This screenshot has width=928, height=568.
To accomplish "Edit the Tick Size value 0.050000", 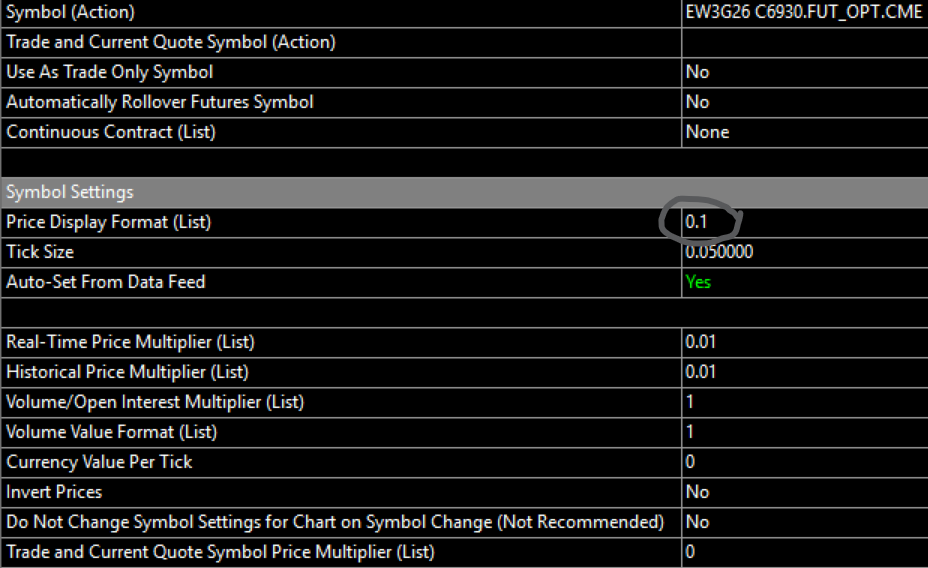I will [x=719, y=252].
